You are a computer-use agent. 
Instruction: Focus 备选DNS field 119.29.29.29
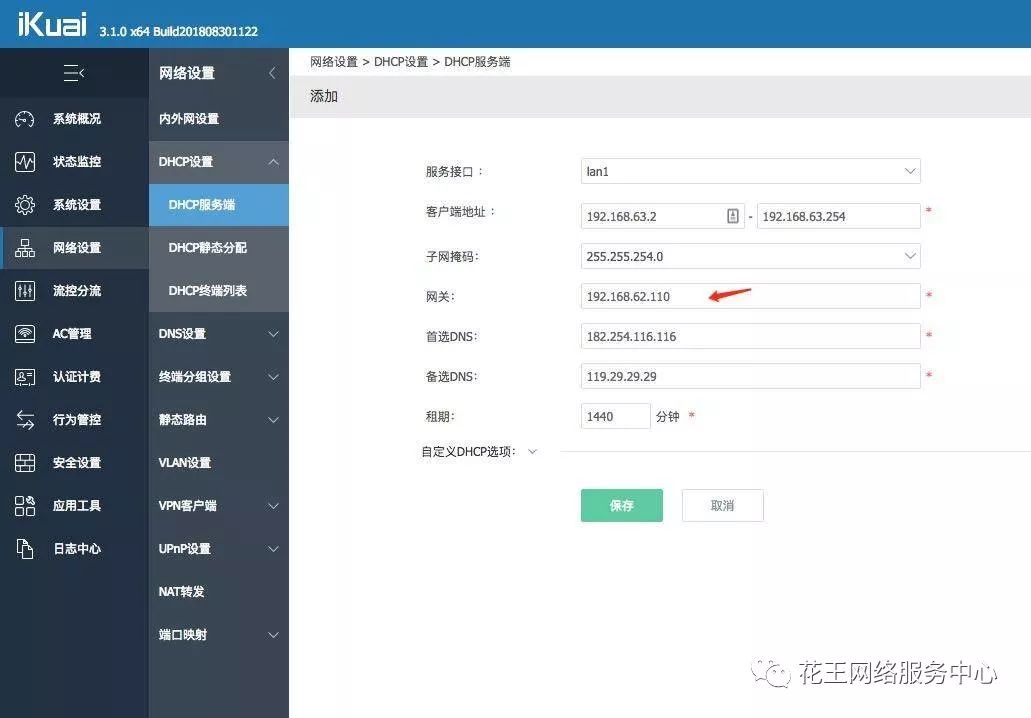point(750,376)
